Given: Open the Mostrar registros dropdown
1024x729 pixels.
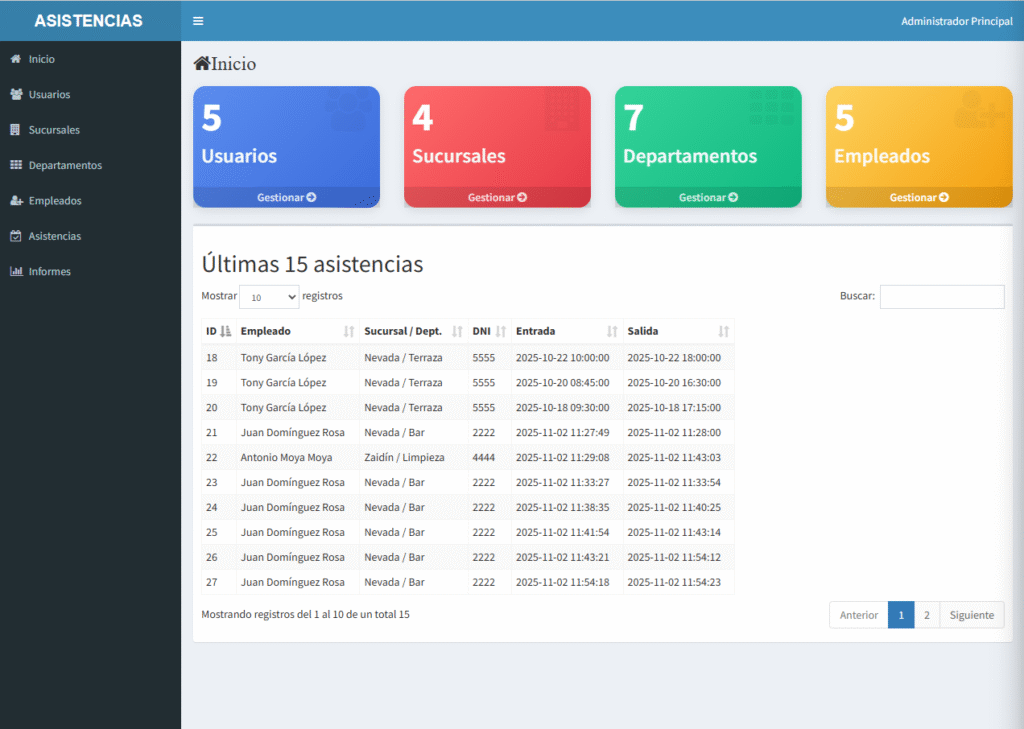Looking at the screenshot, I should click(269, 297).
